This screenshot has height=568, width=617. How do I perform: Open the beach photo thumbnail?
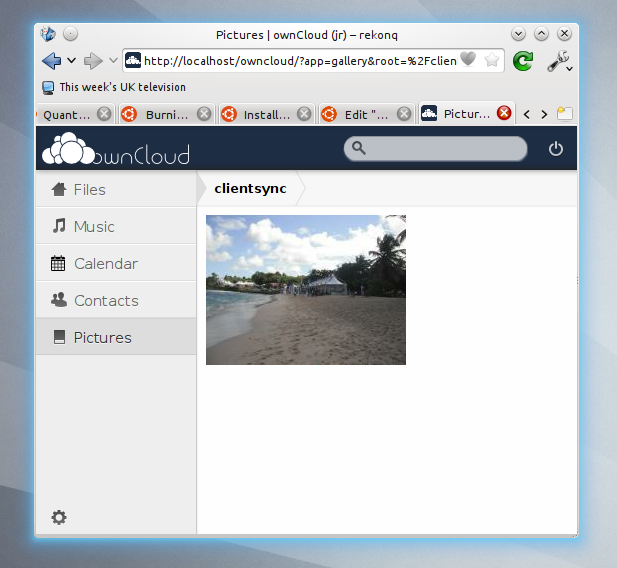306,290
